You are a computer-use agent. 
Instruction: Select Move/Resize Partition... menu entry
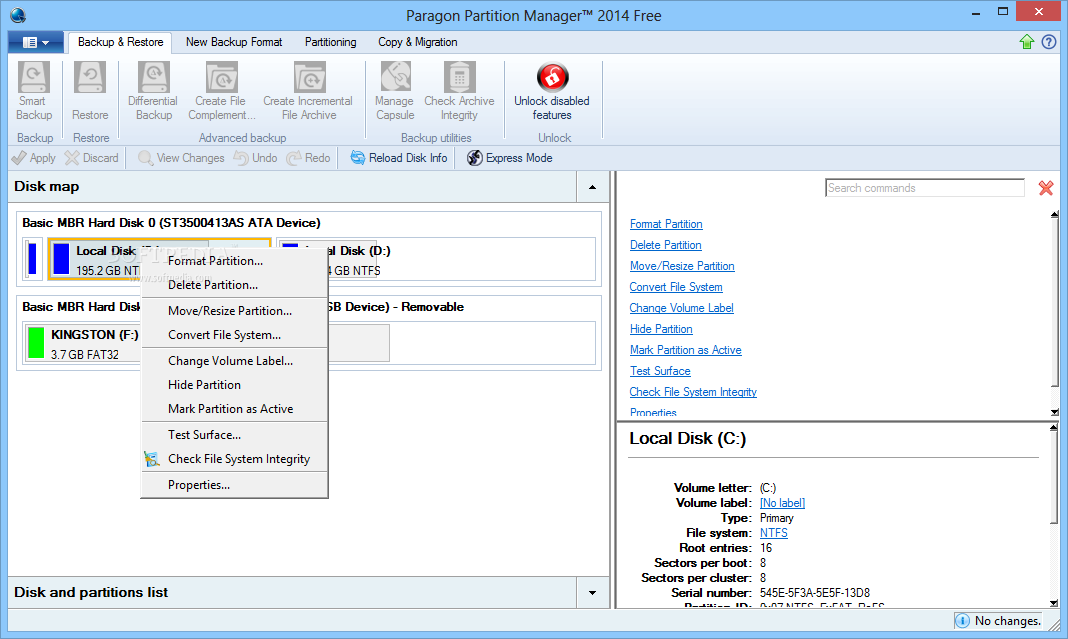[234, 311]
